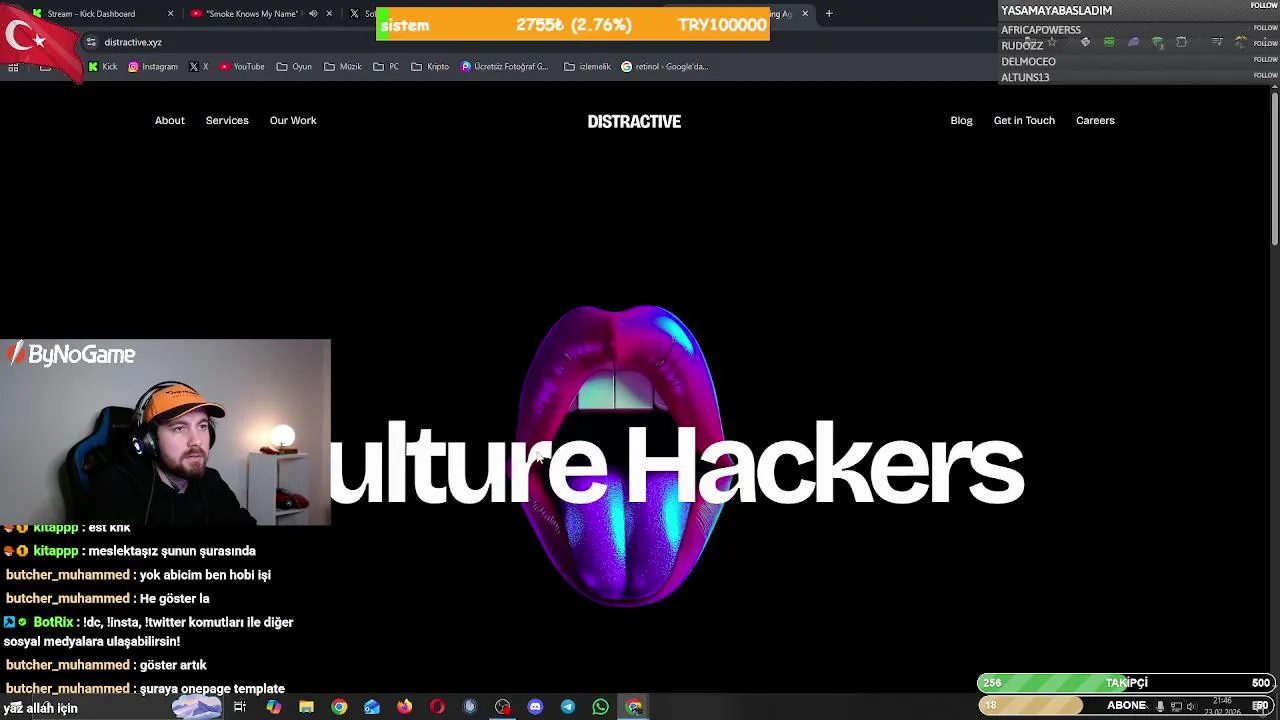
Task: Expand the Oyun bookmark folder
Action: (294, 67)
